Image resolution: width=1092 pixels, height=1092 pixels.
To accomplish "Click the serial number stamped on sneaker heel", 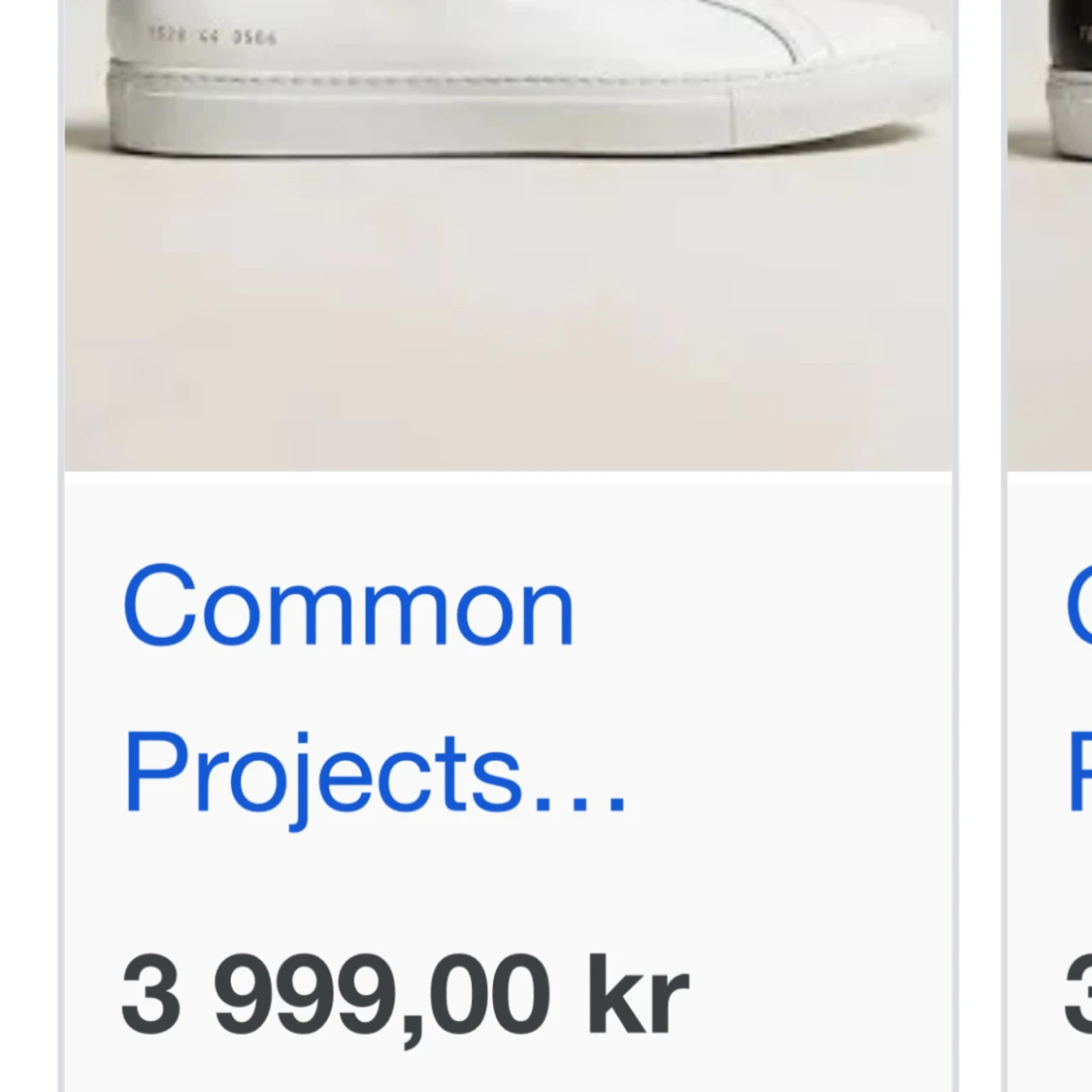I will coord(213,36).
